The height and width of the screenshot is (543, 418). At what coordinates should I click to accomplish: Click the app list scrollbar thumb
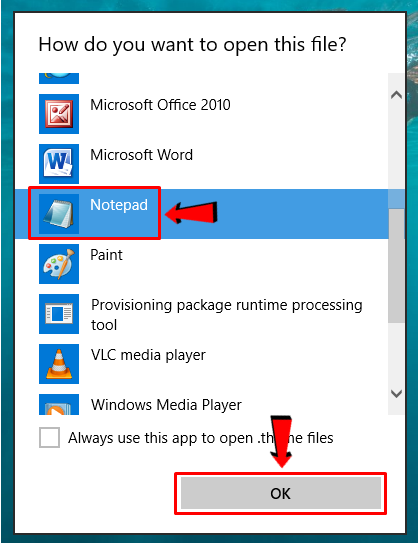(396, 265)
